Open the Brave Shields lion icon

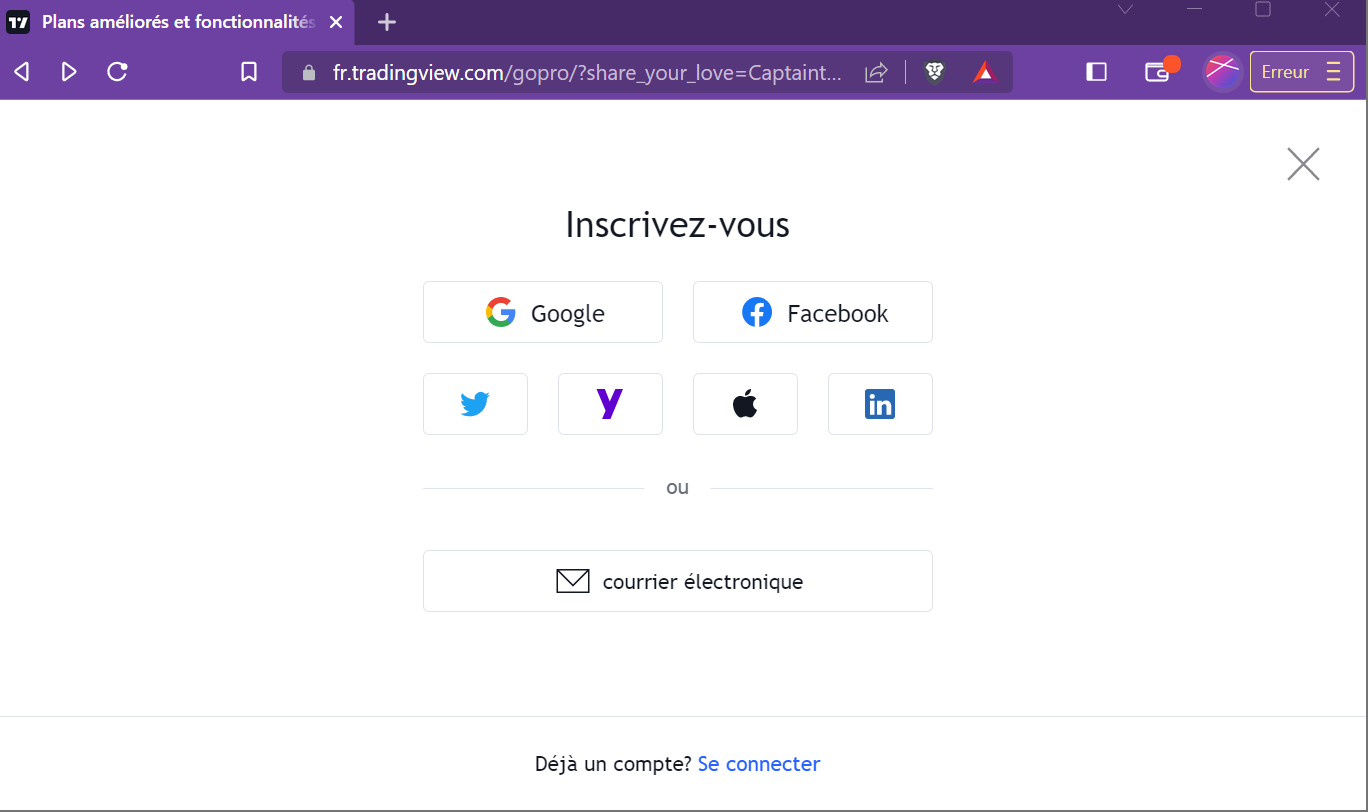click(935, 72)
